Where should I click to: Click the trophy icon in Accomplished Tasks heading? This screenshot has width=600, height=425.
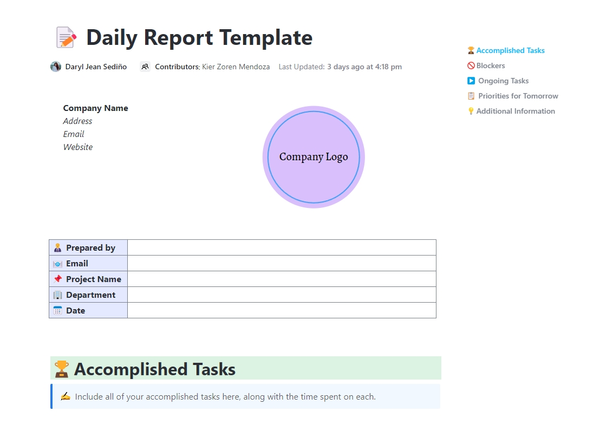(x=62, y=370)
